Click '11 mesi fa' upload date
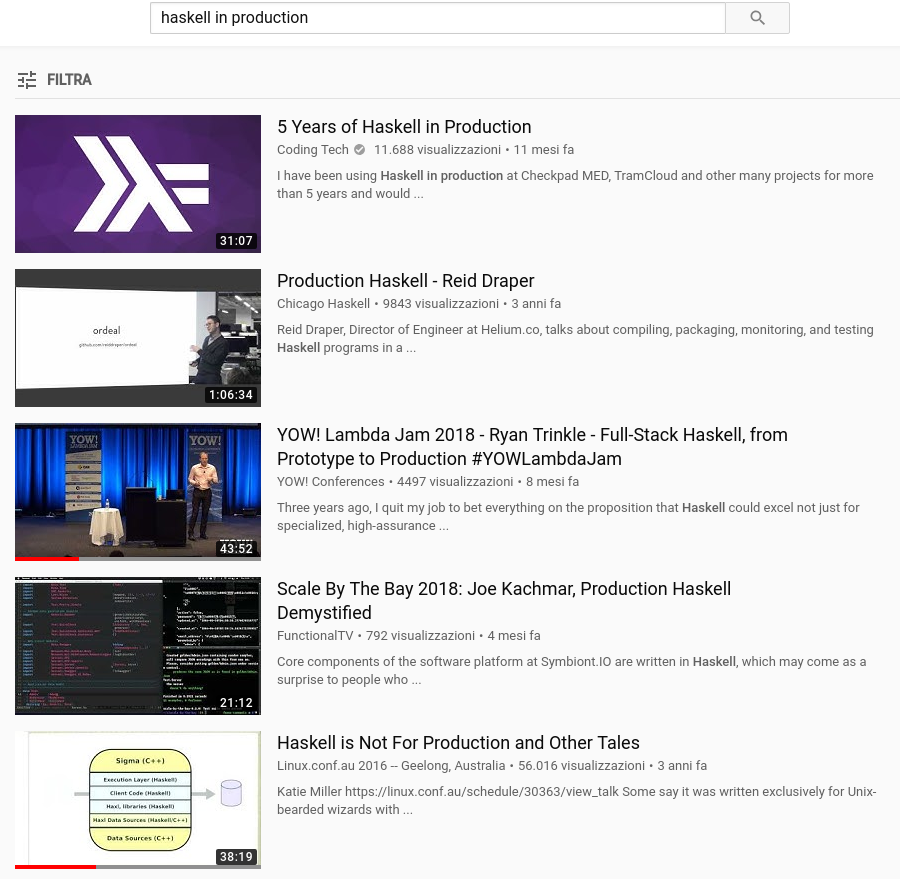This screenshot has width=900, height=879. click(x=544, y=150)
